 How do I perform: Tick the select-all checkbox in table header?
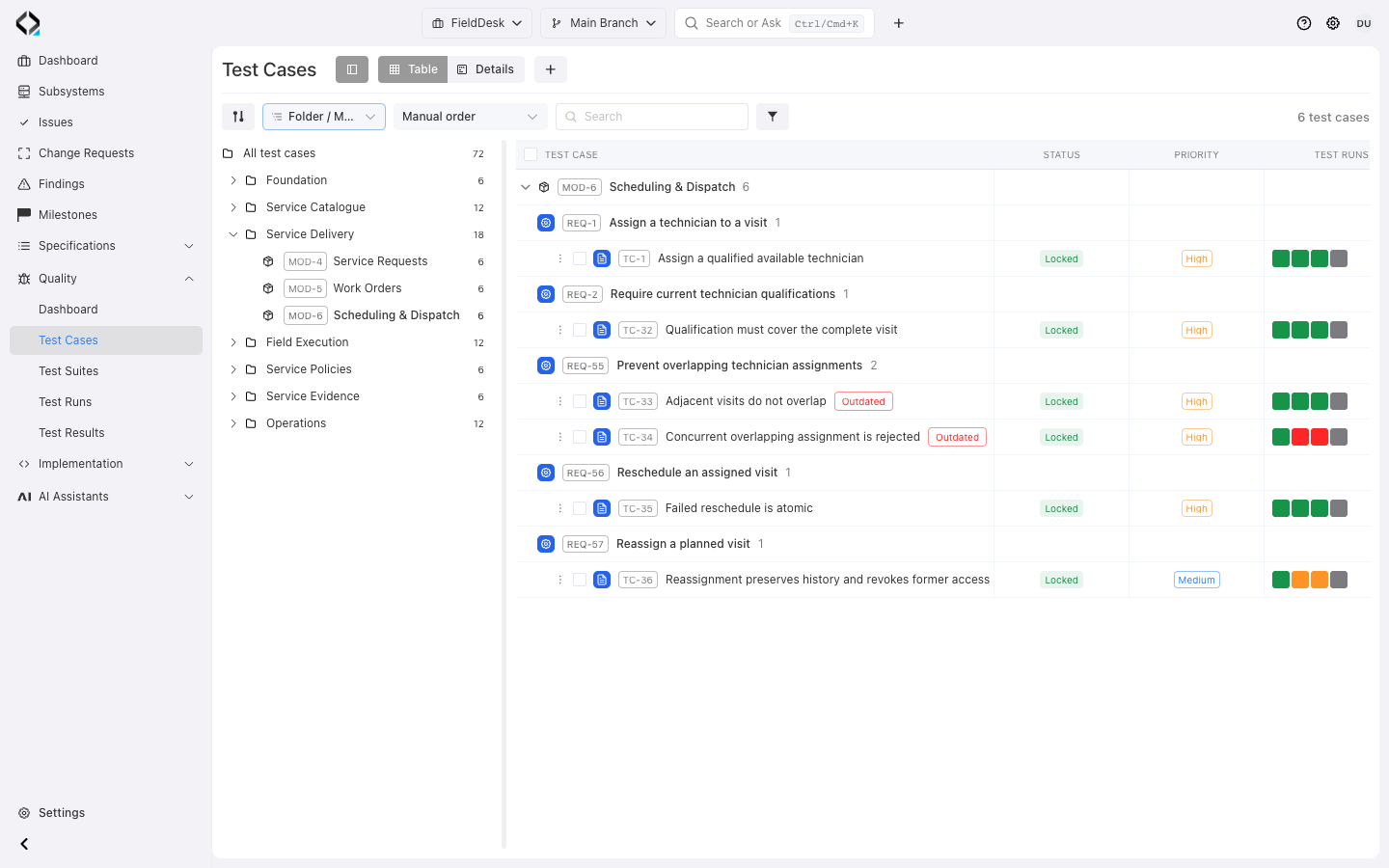[531, 154]
